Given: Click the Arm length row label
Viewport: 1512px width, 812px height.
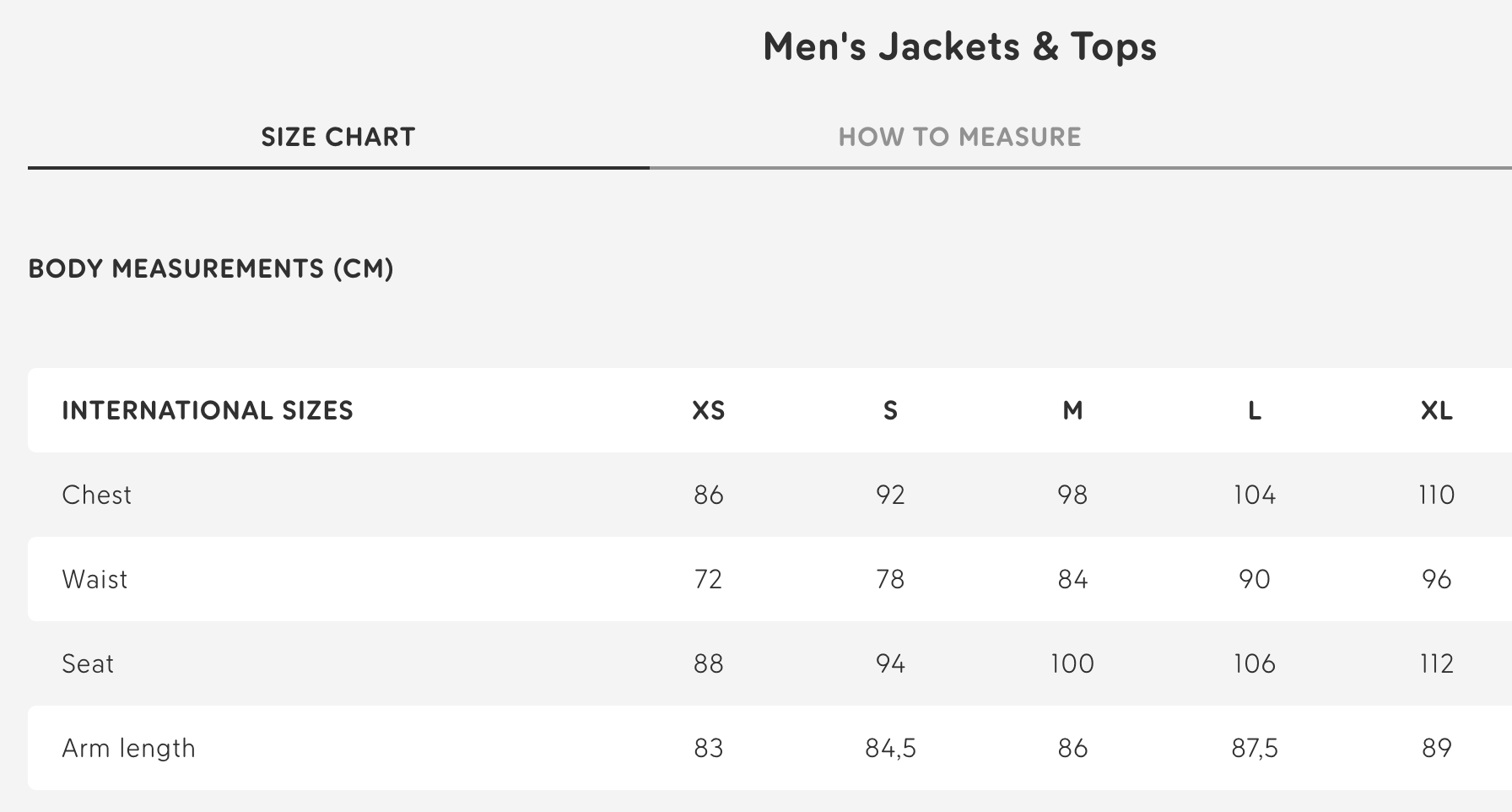Looking at the screenshot, I should 129,748.
